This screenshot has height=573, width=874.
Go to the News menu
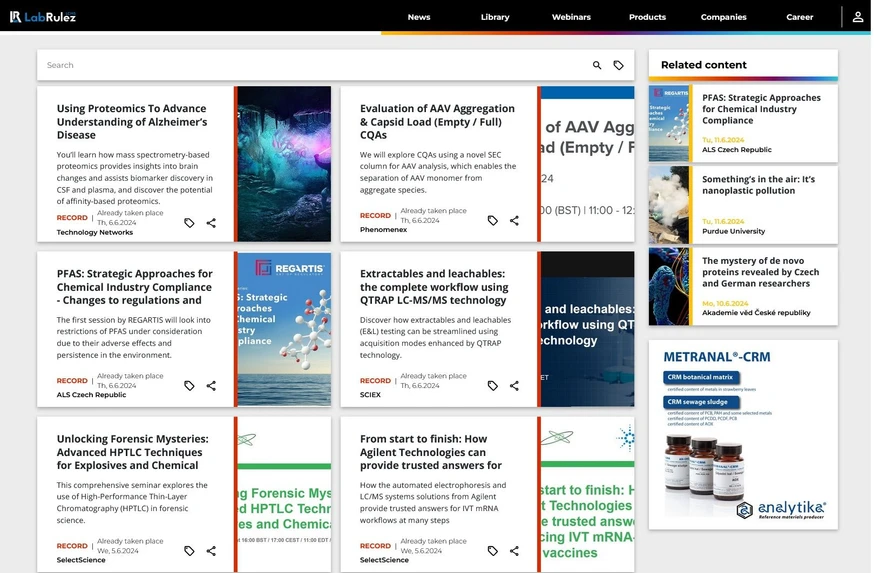(x=419, y=17)
